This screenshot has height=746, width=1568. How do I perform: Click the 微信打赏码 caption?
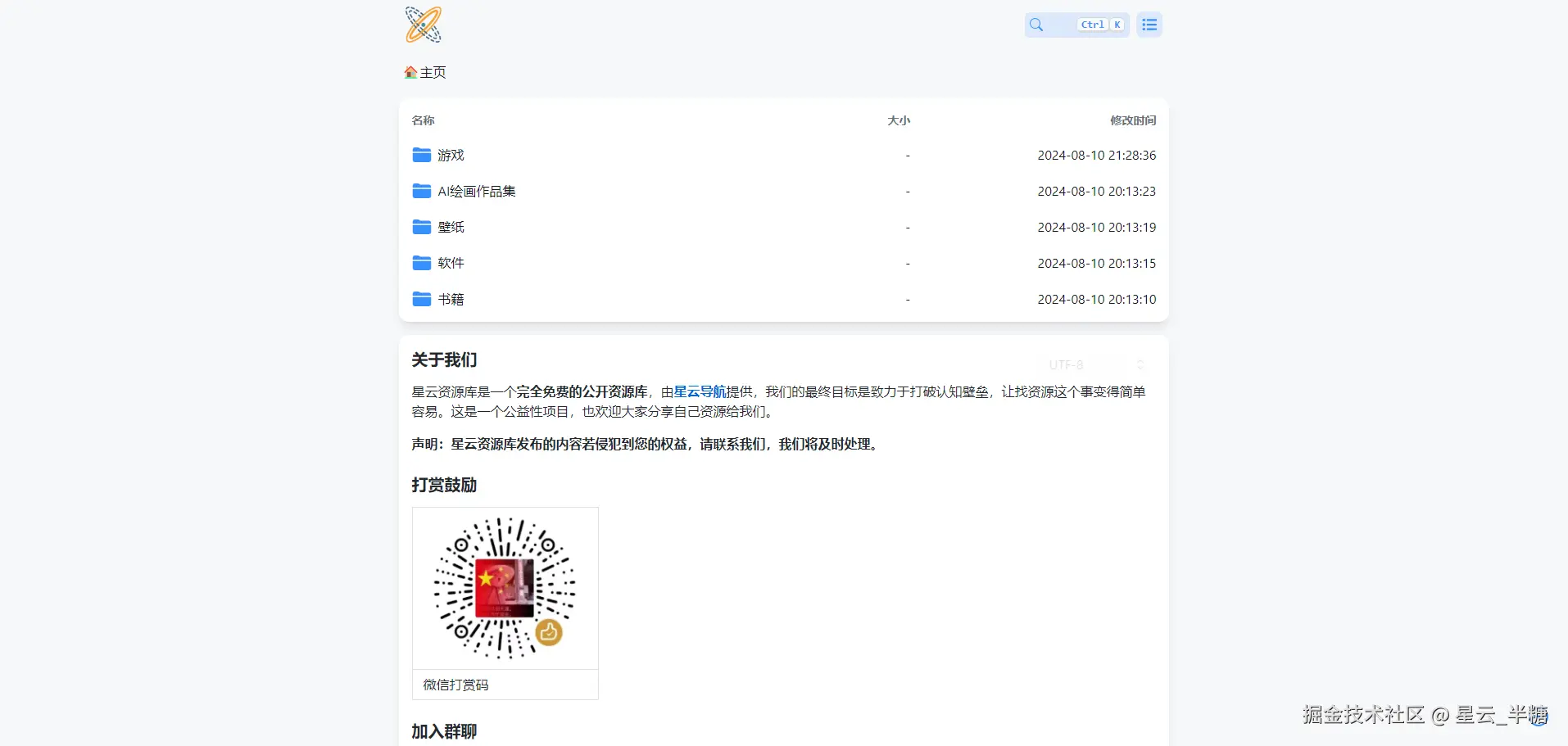click(455, 685)
